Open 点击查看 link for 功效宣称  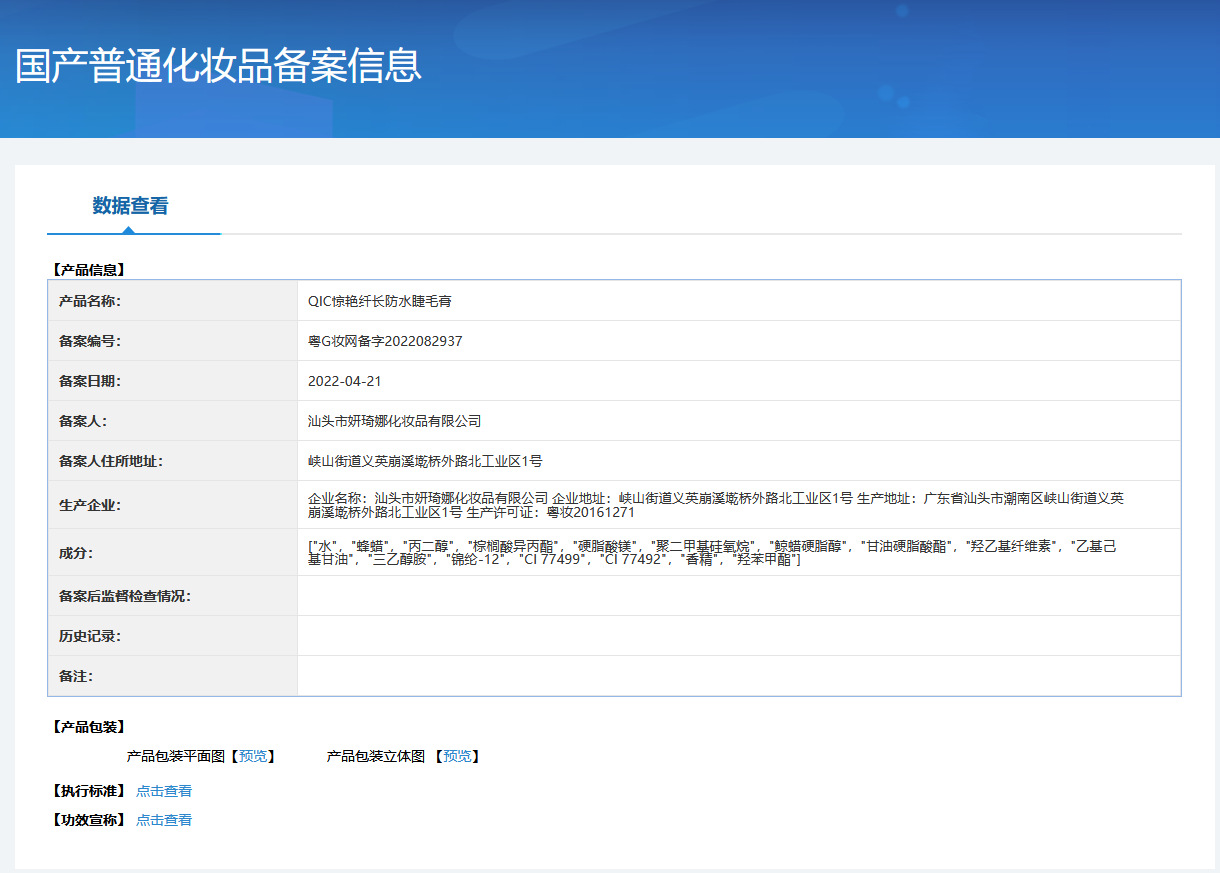[x=164, y=820]
